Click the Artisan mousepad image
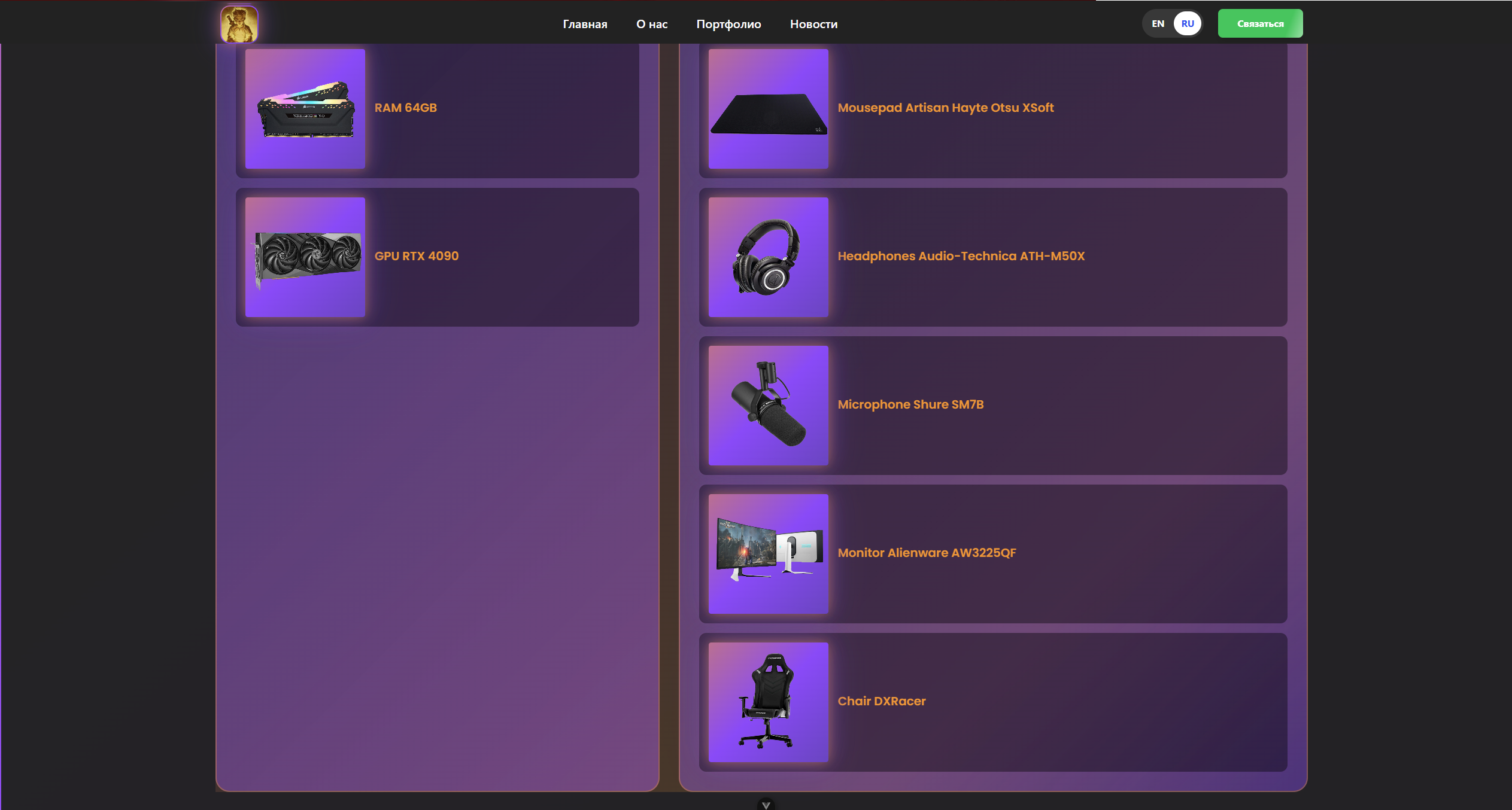 (x=769, y=109)
